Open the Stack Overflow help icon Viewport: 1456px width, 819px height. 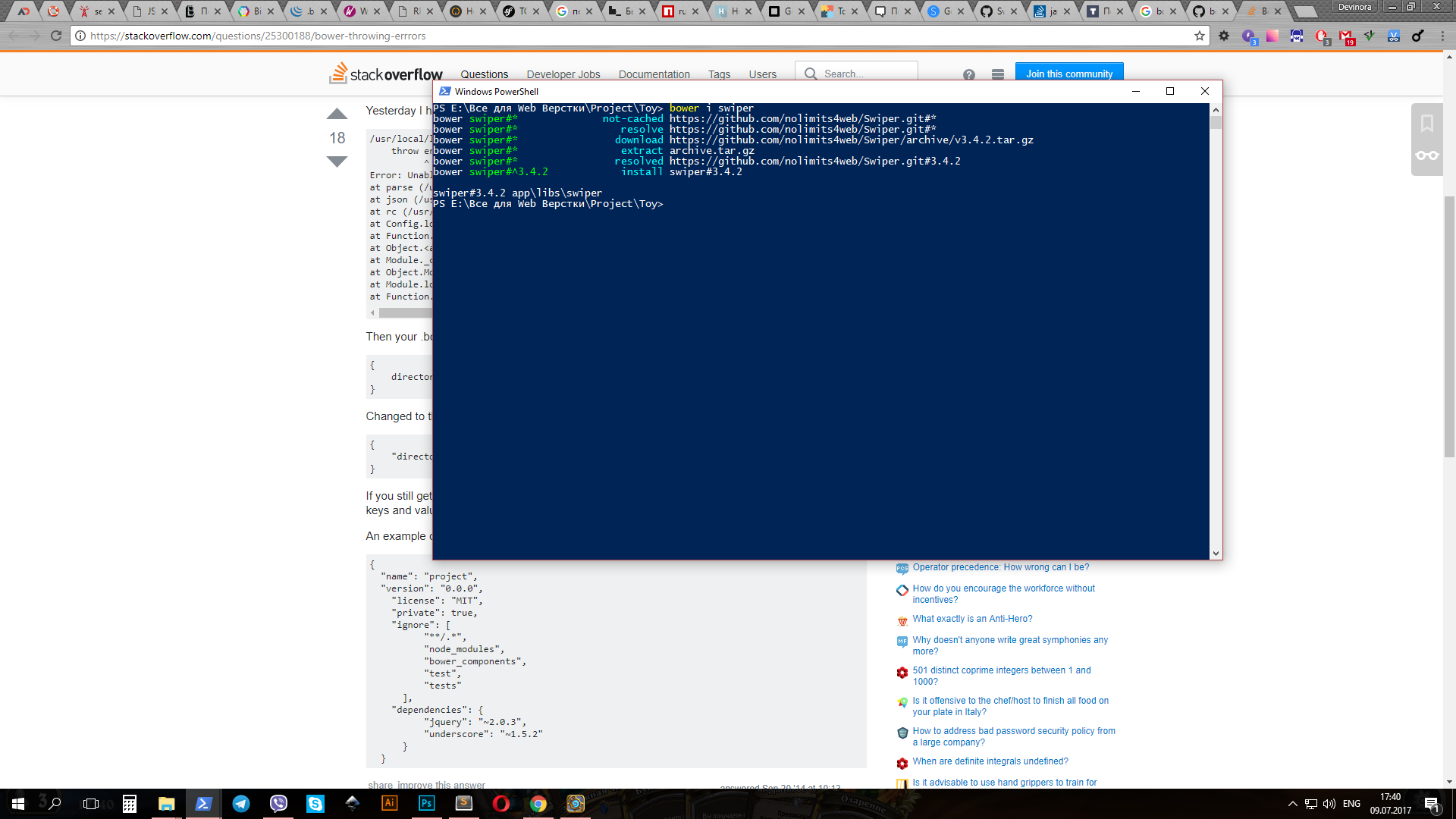(x=968, y=74)
